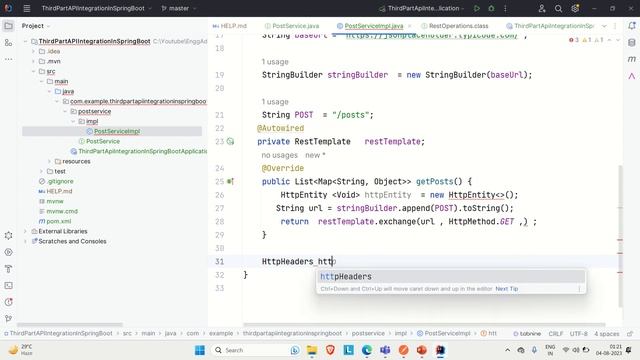Click the Windows Start button
Image resolution: width=640 pixels, height=360 pixels.
200,350
